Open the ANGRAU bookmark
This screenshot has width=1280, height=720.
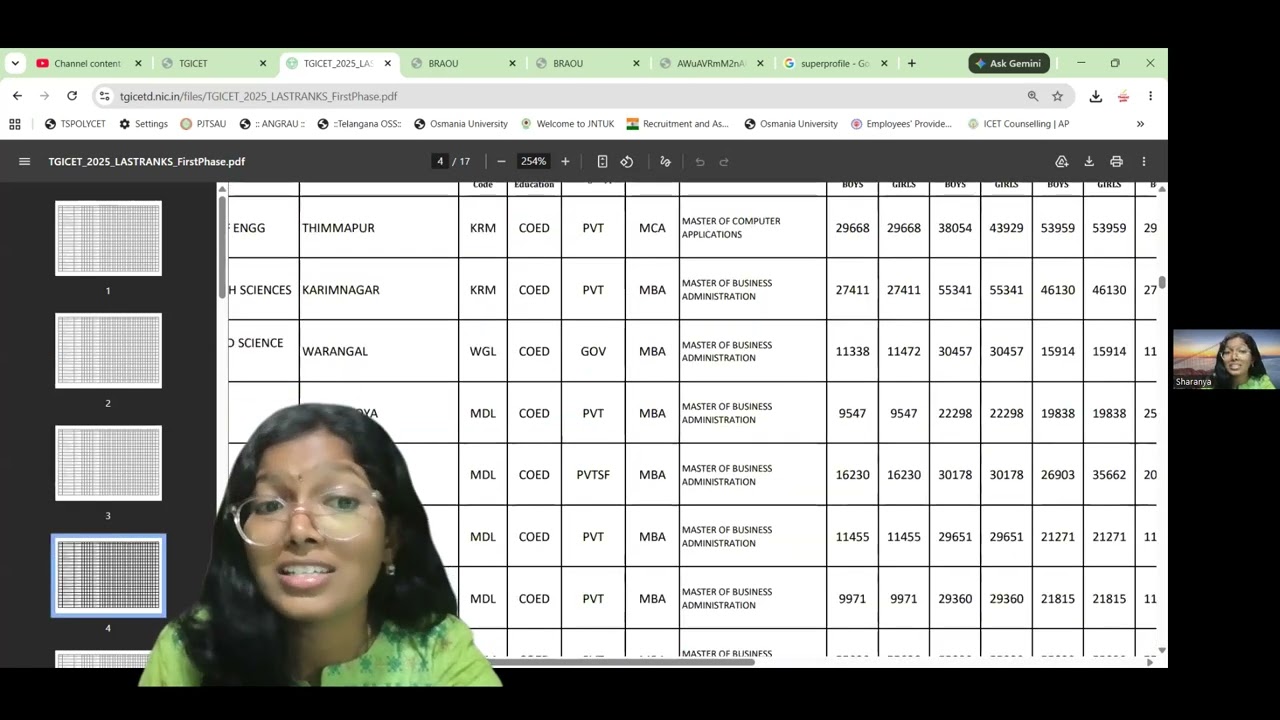coord(272,124)
